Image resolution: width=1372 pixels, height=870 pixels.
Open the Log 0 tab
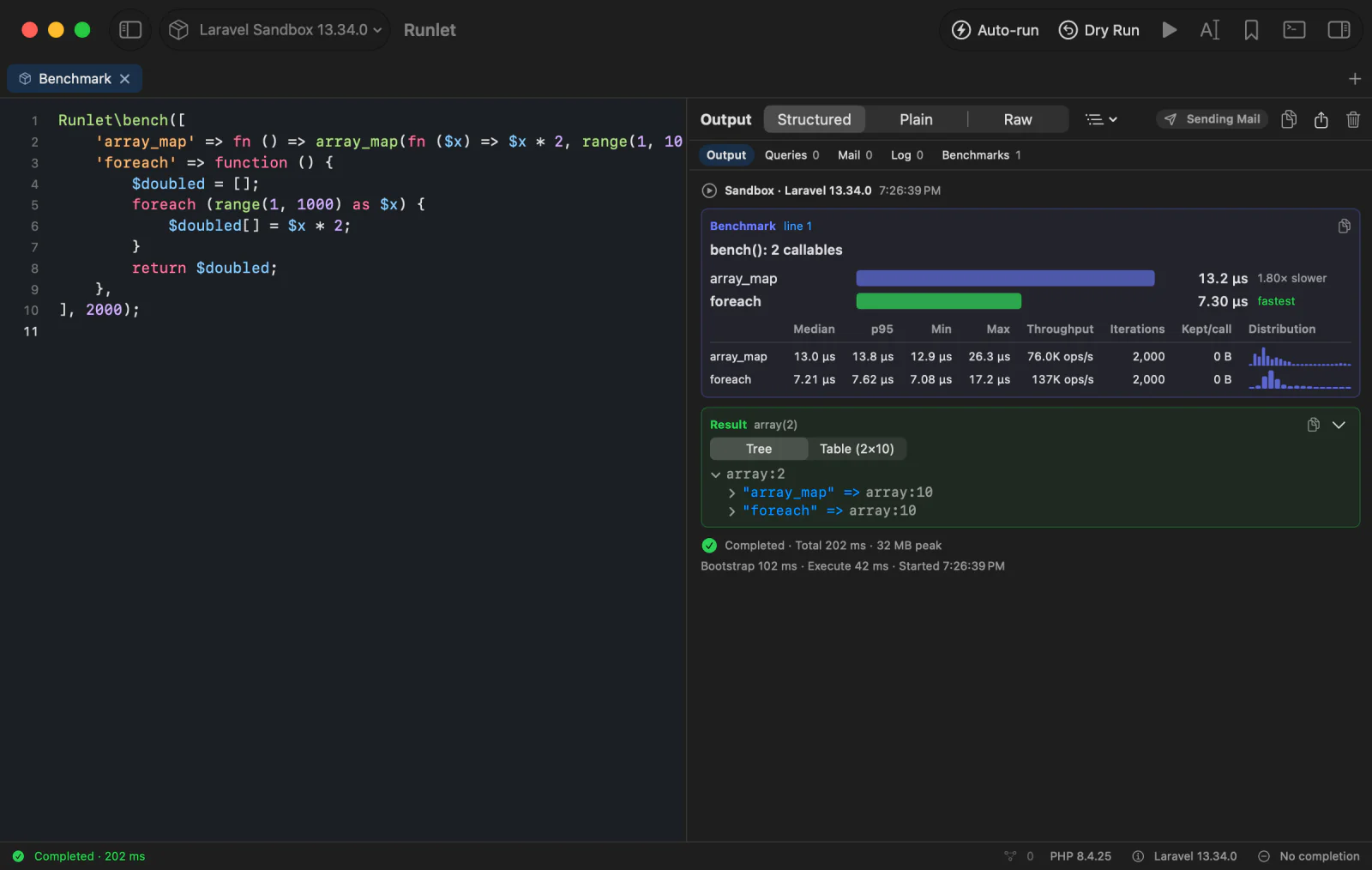pyautogui.click(x=906, y=155)
